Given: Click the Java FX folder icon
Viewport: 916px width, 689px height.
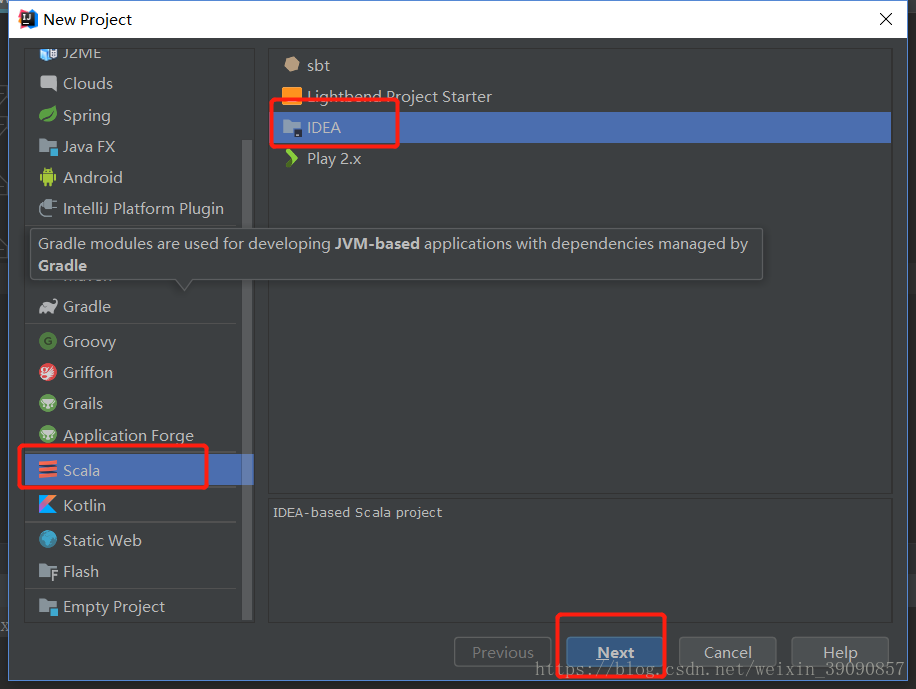Looking at the screenshot, I should pyautogui.click(x=48, y=146).
